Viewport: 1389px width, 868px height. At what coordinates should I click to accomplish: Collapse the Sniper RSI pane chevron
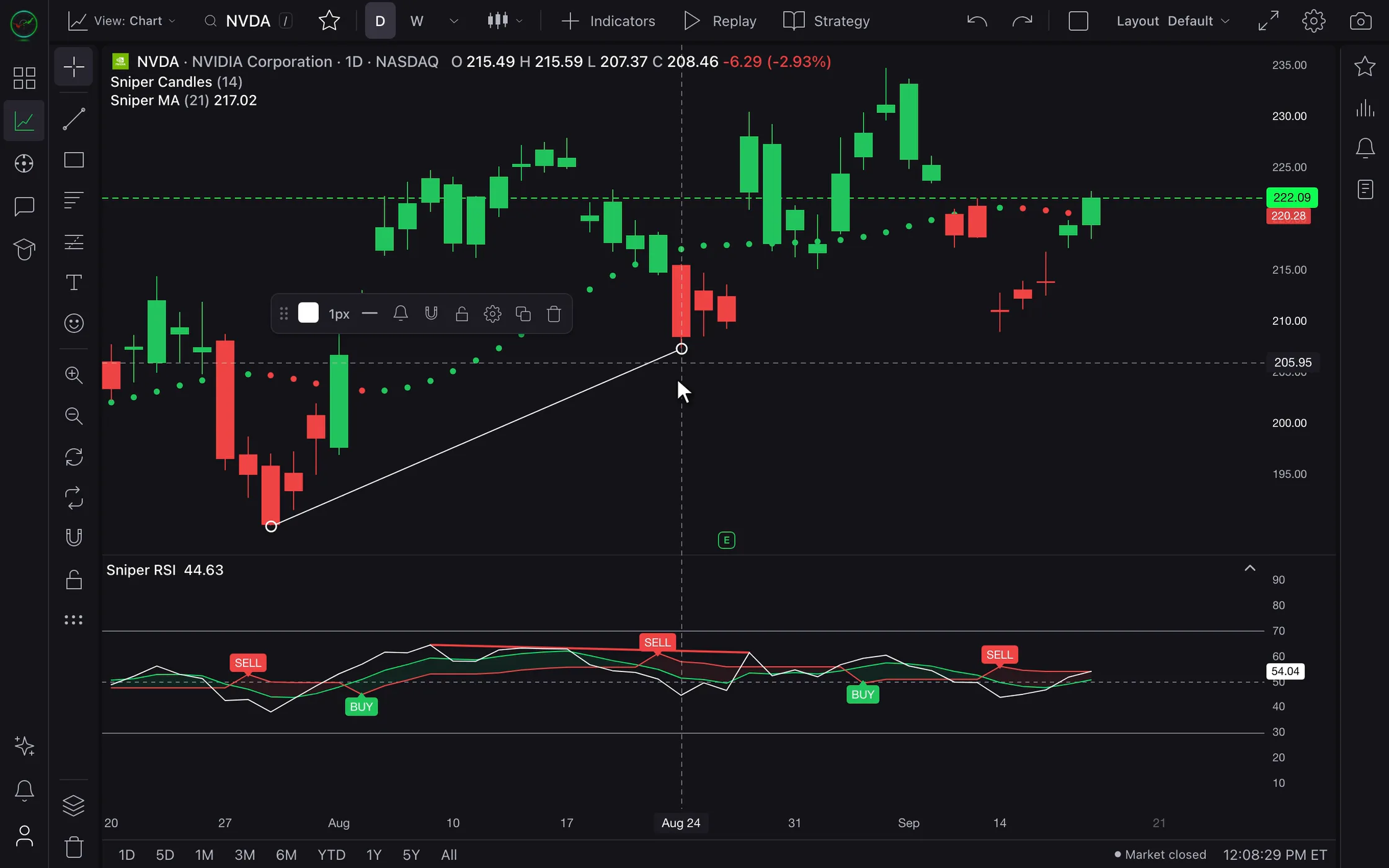(x=1249, y=569)
